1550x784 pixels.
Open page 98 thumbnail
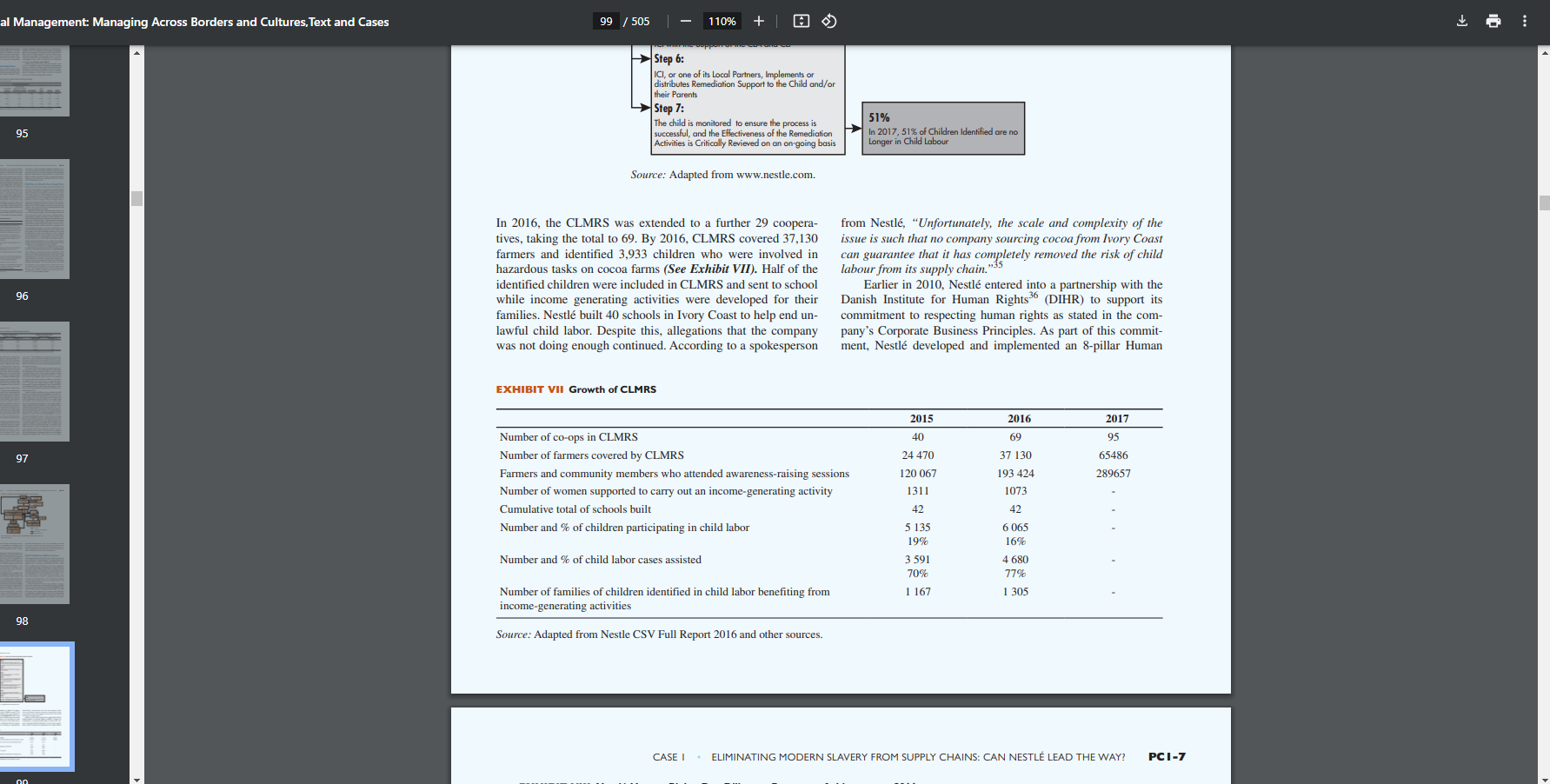click(x=35, y=544)
